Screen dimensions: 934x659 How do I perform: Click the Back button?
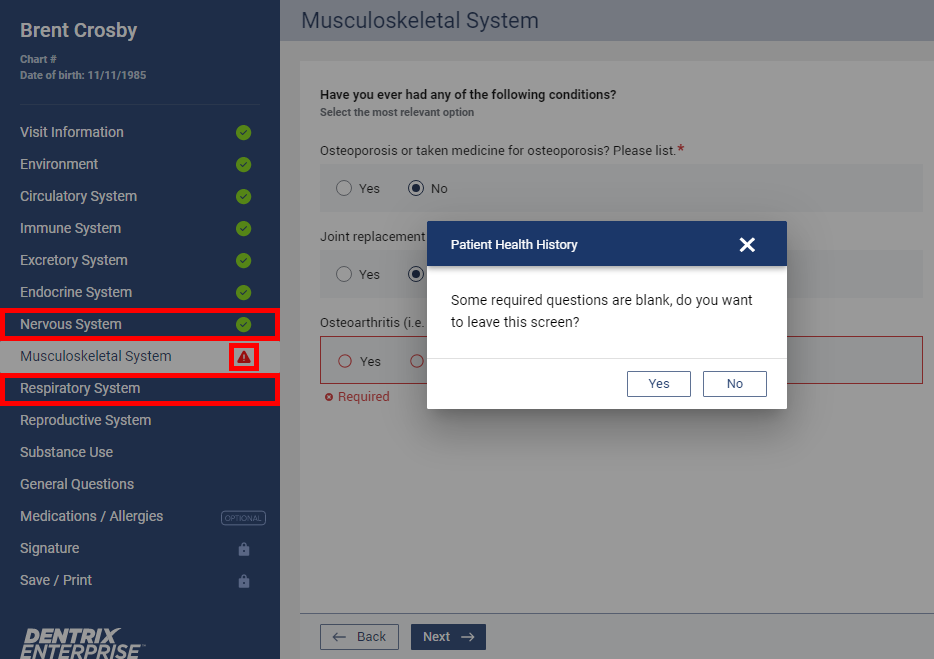pyautogui.click(x=359, y=637)
